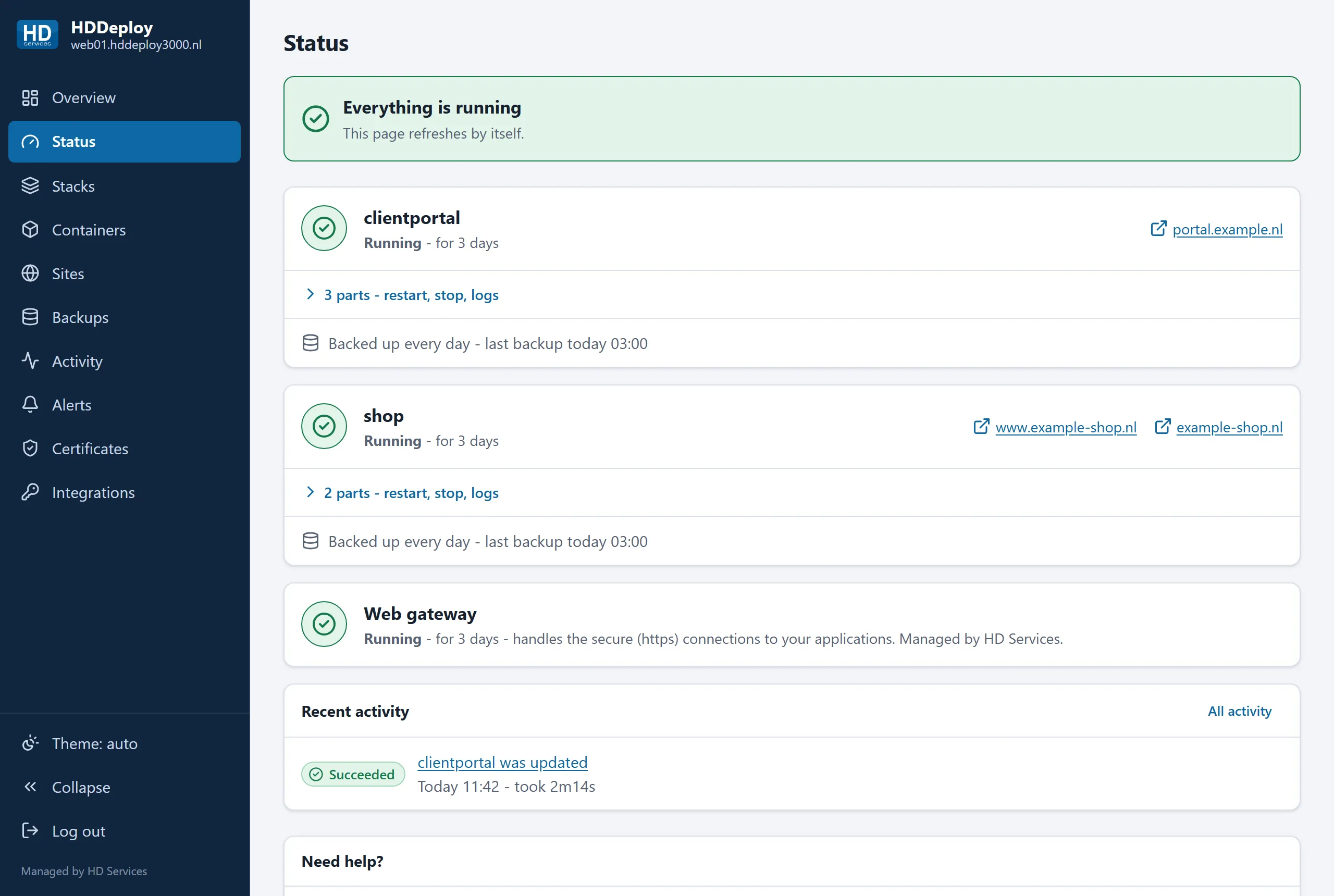Click the Alerts bell icon

30,405
